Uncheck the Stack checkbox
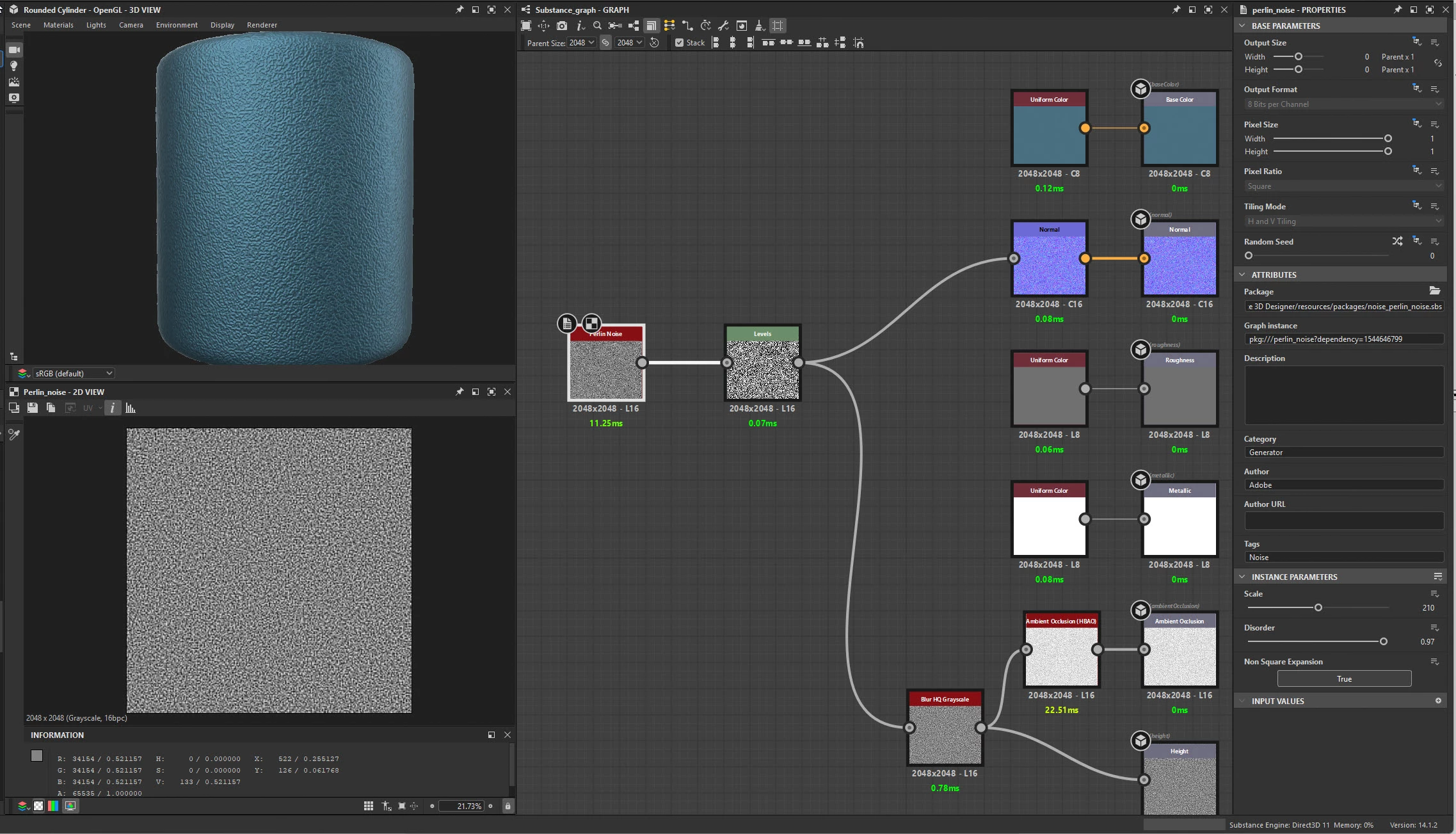The height and width of the screenshot is (834, 1456). [679, 43]
